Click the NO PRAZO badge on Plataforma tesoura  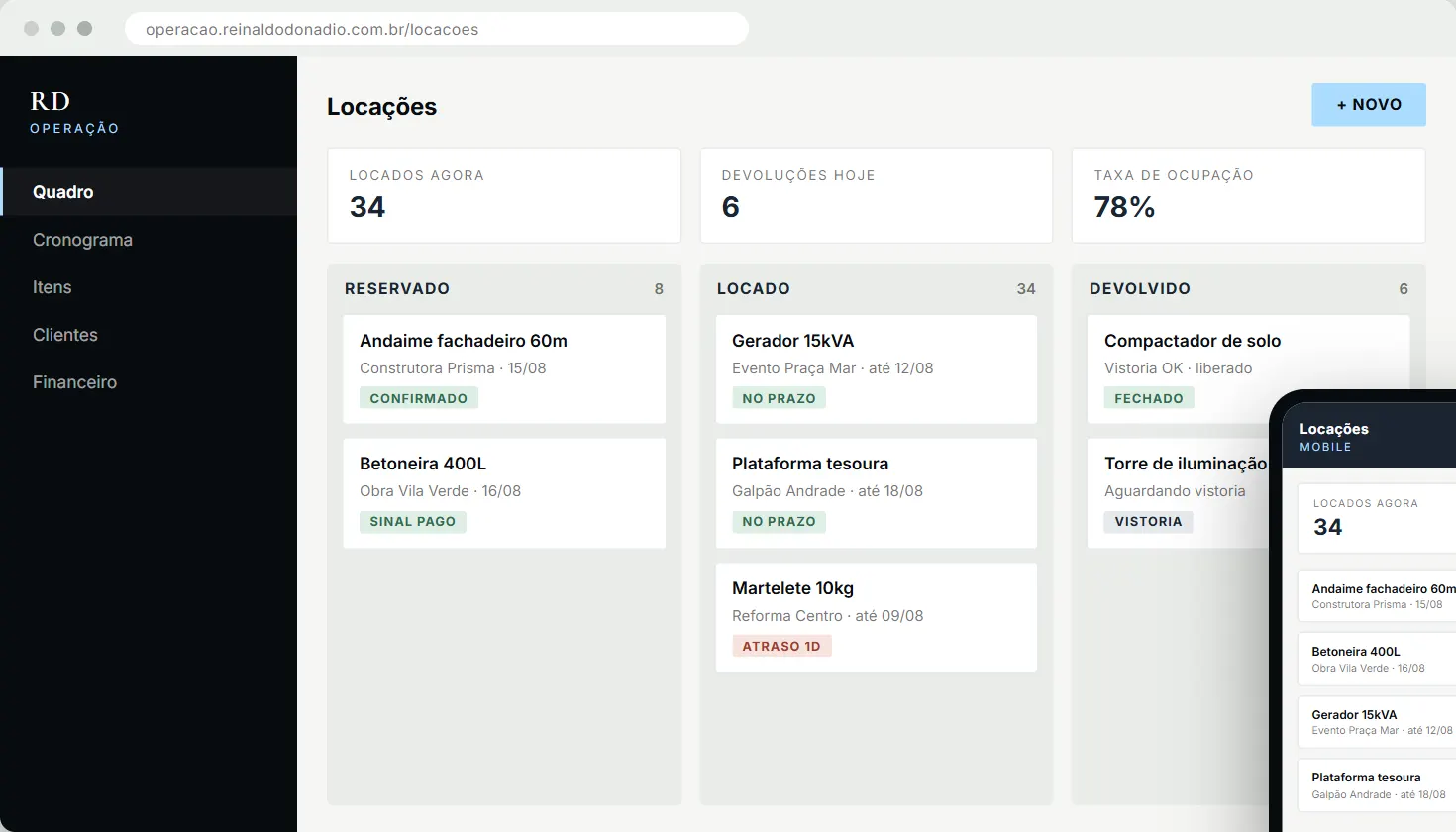780,522
